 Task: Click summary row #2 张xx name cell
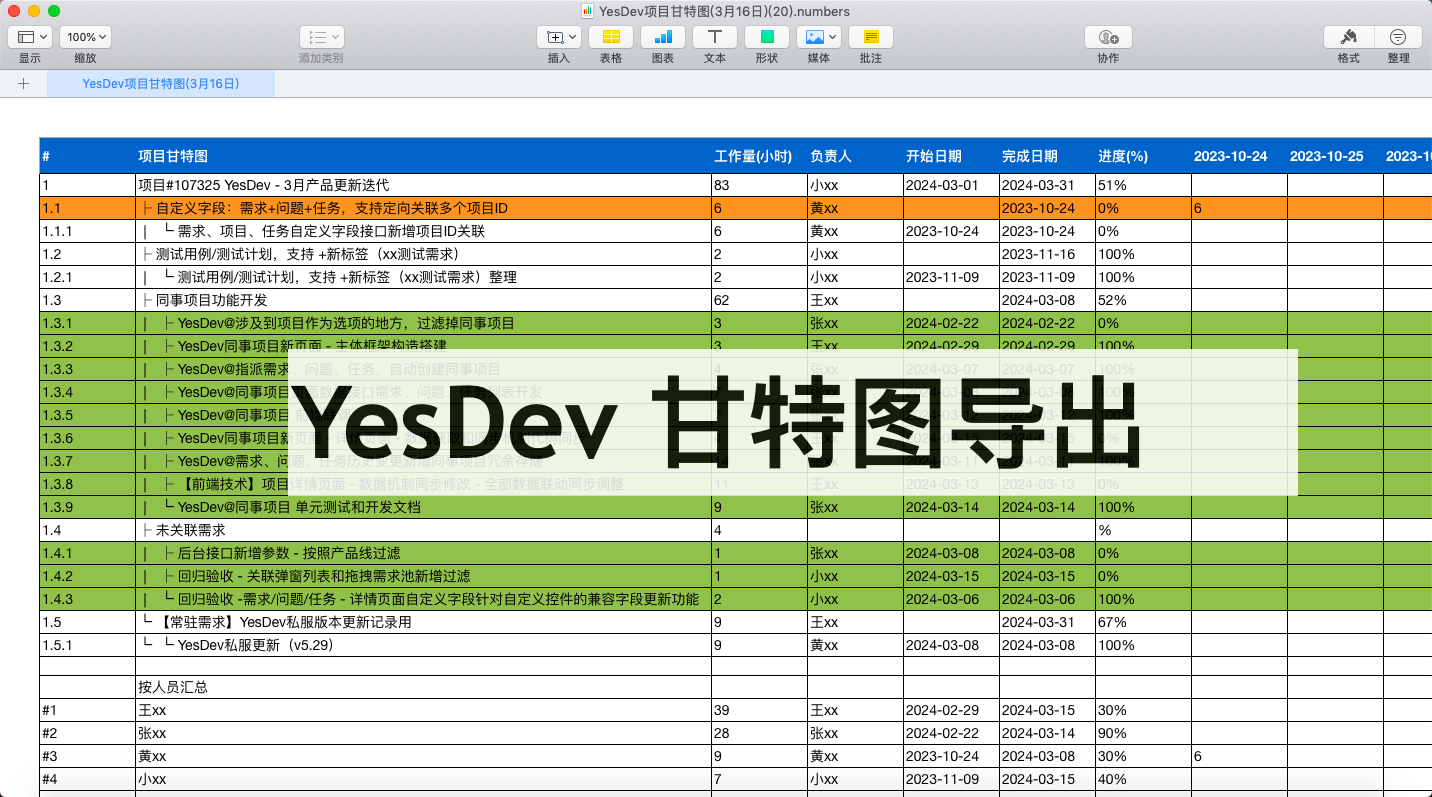tap(423, 733)
